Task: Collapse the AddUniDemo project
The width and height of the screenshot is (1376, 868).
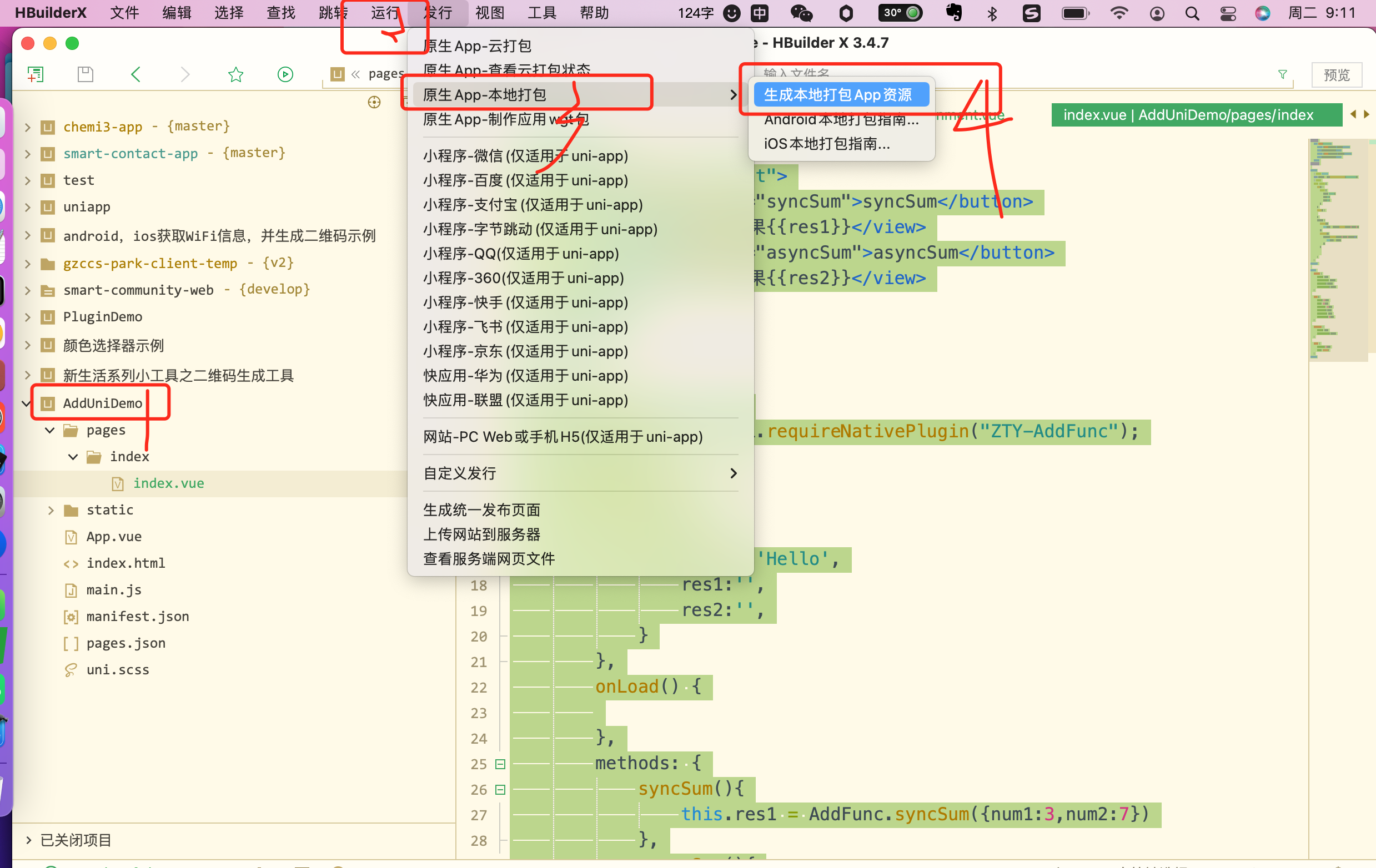Action: pyautogui.click(x=26, y=403)
